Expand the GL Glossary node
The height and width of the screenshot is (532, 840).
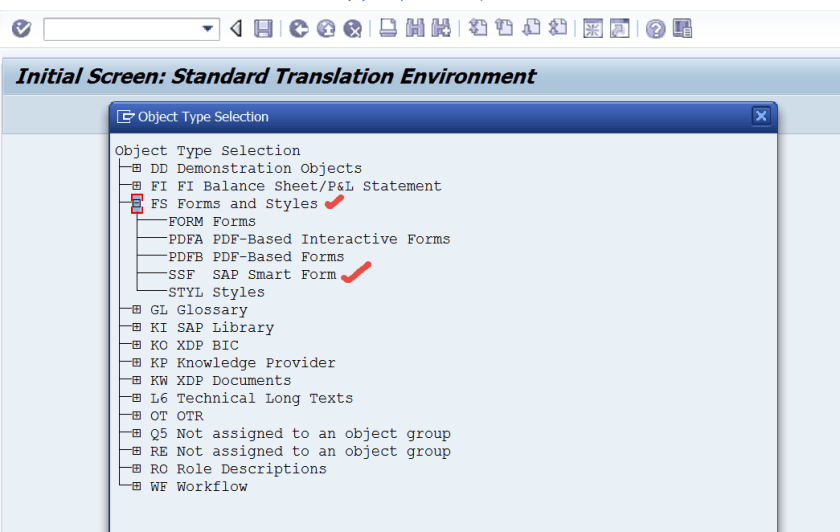(x=137, y=310)
